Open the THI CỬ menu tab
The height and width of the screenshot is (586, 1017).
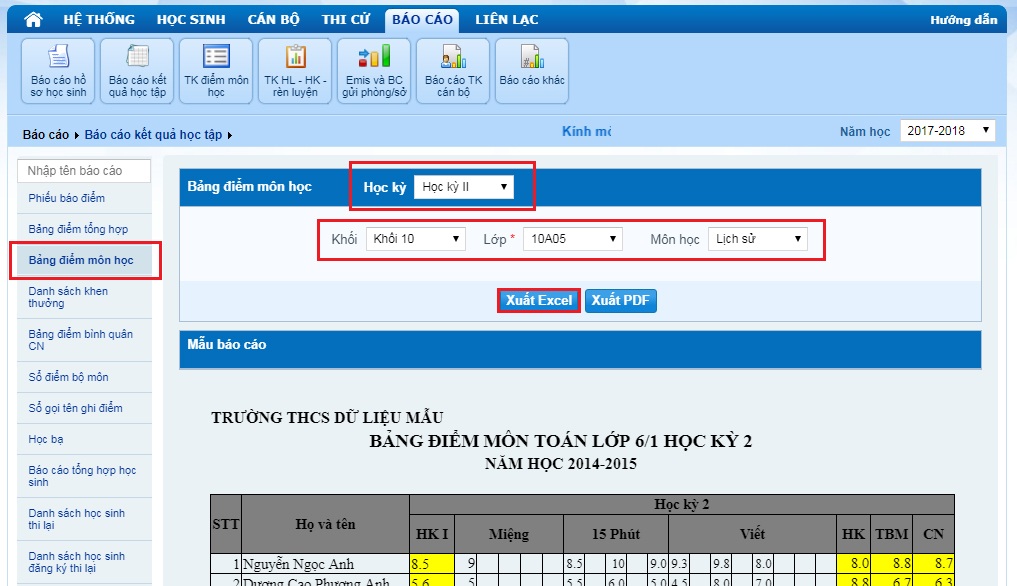pos(347,20)
